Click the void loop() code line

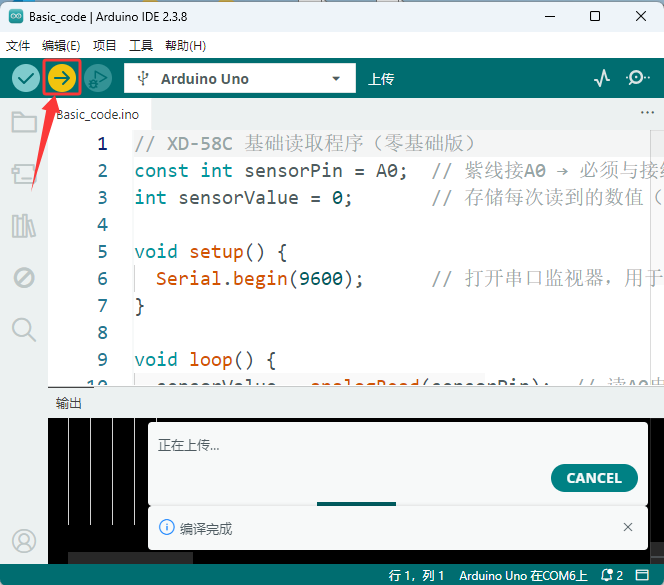(x=205, y=360)
